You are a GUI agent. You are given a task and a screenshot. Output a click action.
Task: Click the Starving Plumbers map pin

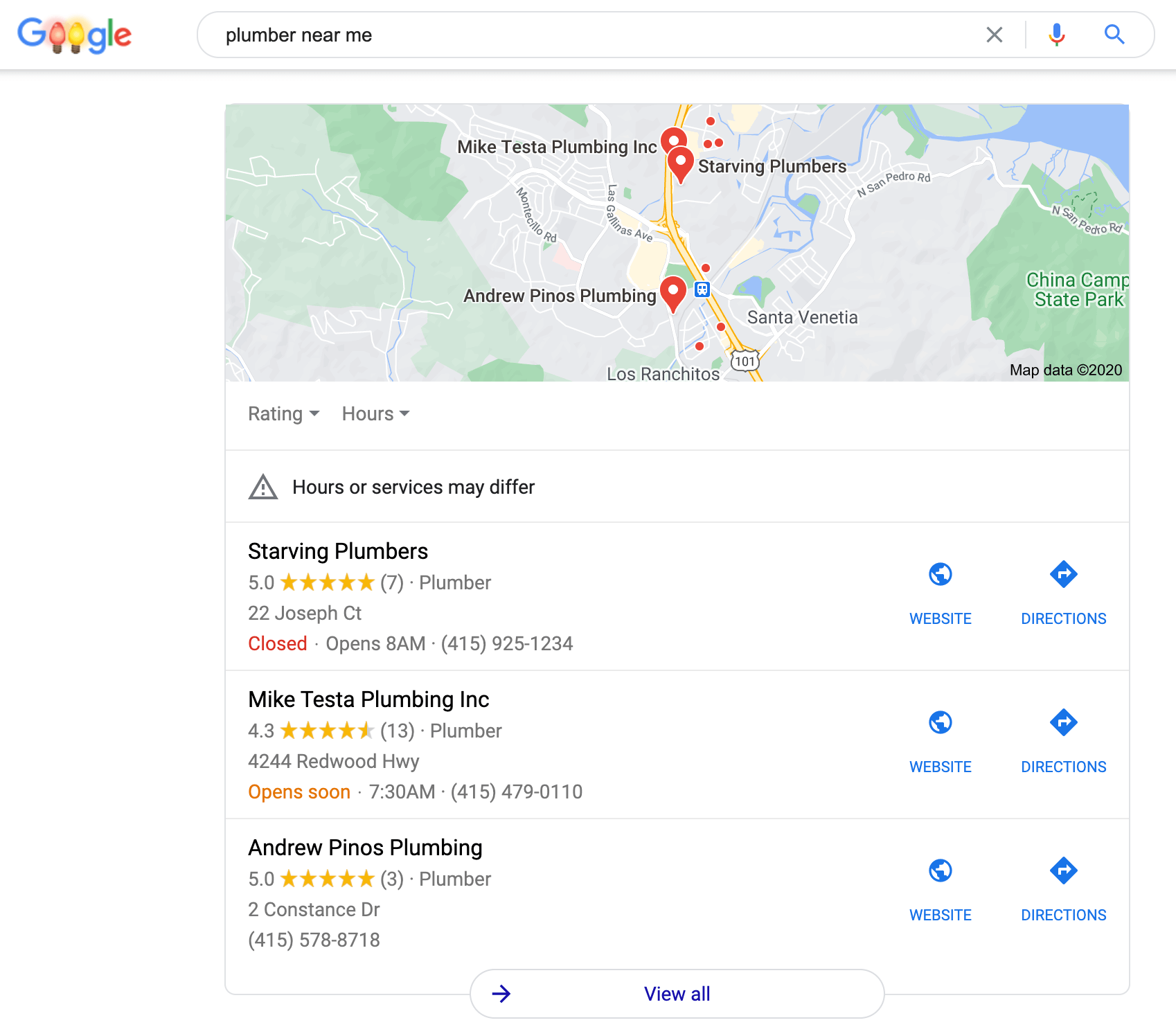pyautogui.click(x=681, y=163)
